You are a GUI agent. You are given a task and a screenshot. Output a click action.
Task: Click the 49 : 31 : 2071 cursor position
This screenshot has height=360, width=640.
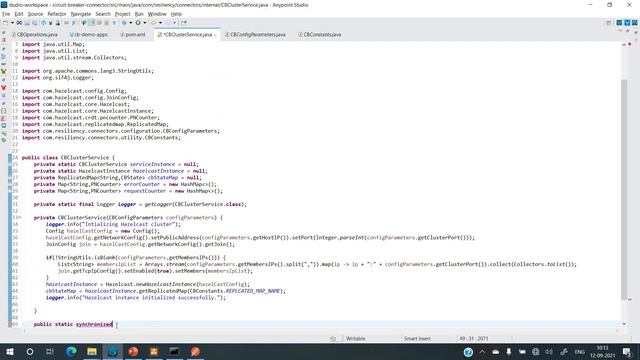point(473,338)
